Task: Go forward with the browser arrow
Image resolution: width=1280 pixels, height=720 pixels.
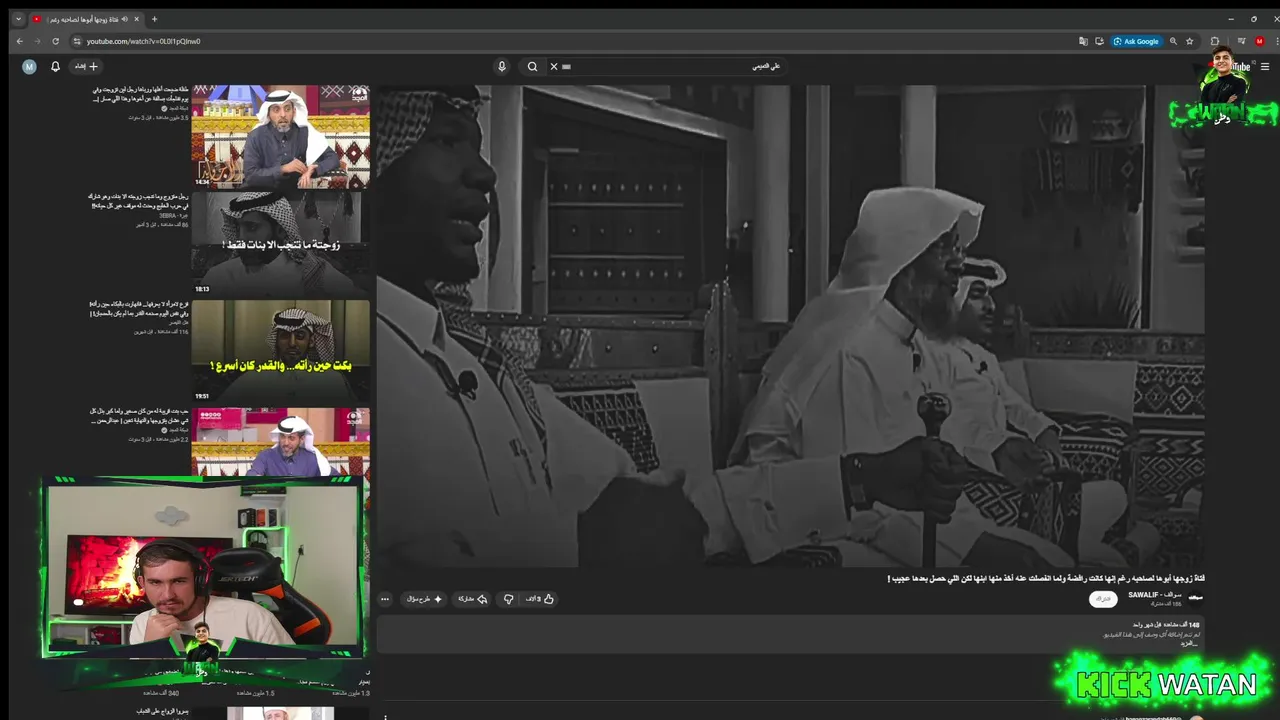Action: tap(37, 41)
